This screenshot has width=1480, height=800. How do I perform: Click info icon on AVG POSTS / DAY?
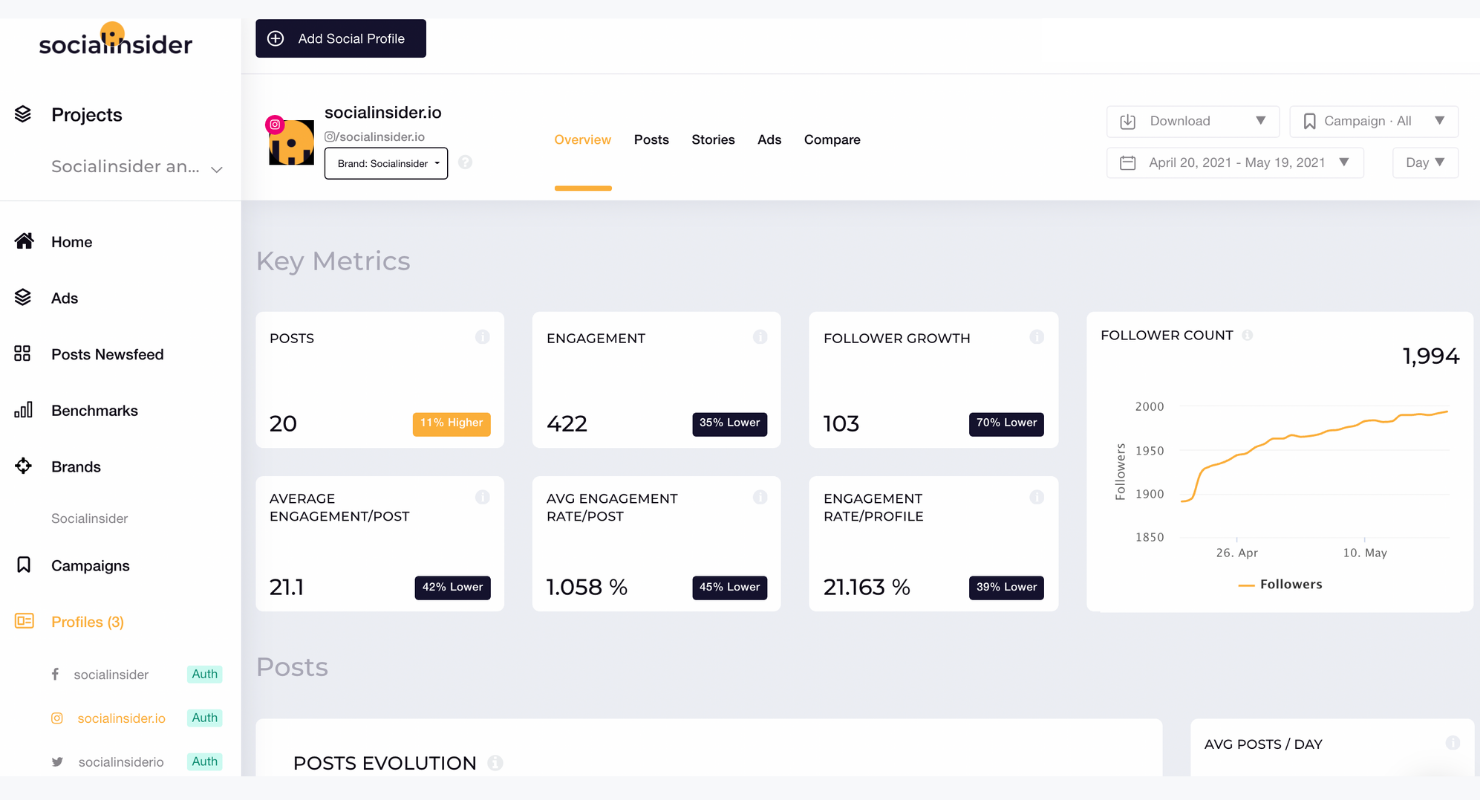click(1453, 743)
